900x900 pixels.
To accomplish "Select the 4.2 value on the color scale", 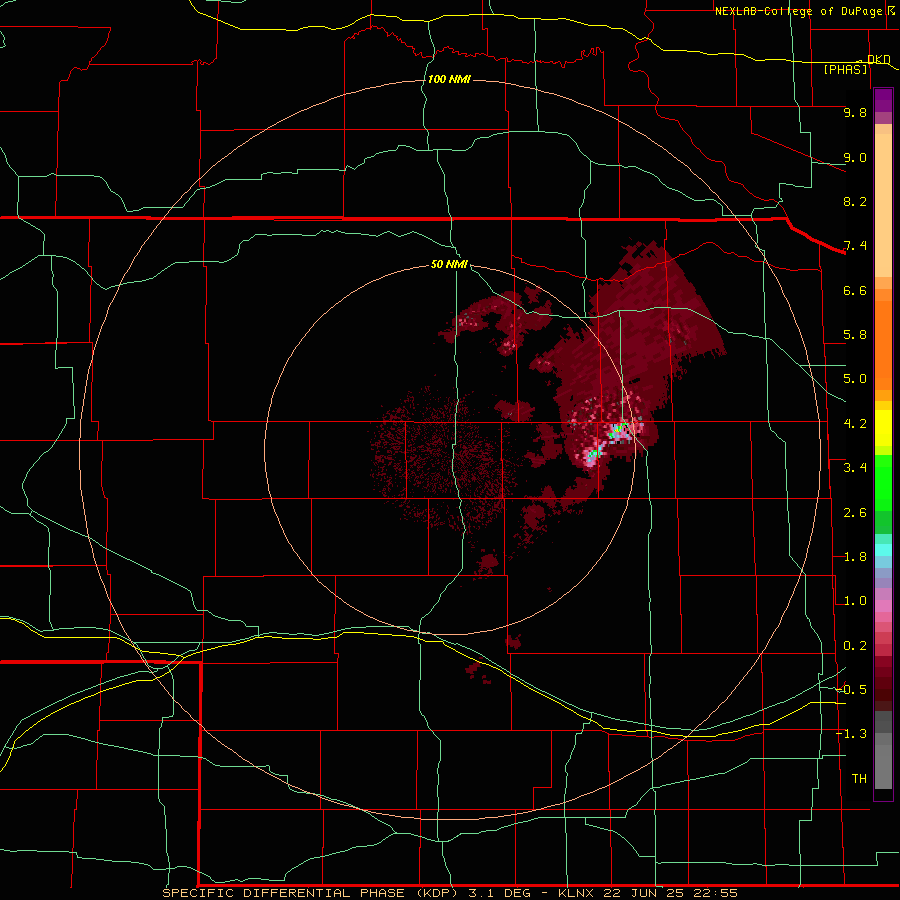I will pyautogui.click(x=855, y=424).
